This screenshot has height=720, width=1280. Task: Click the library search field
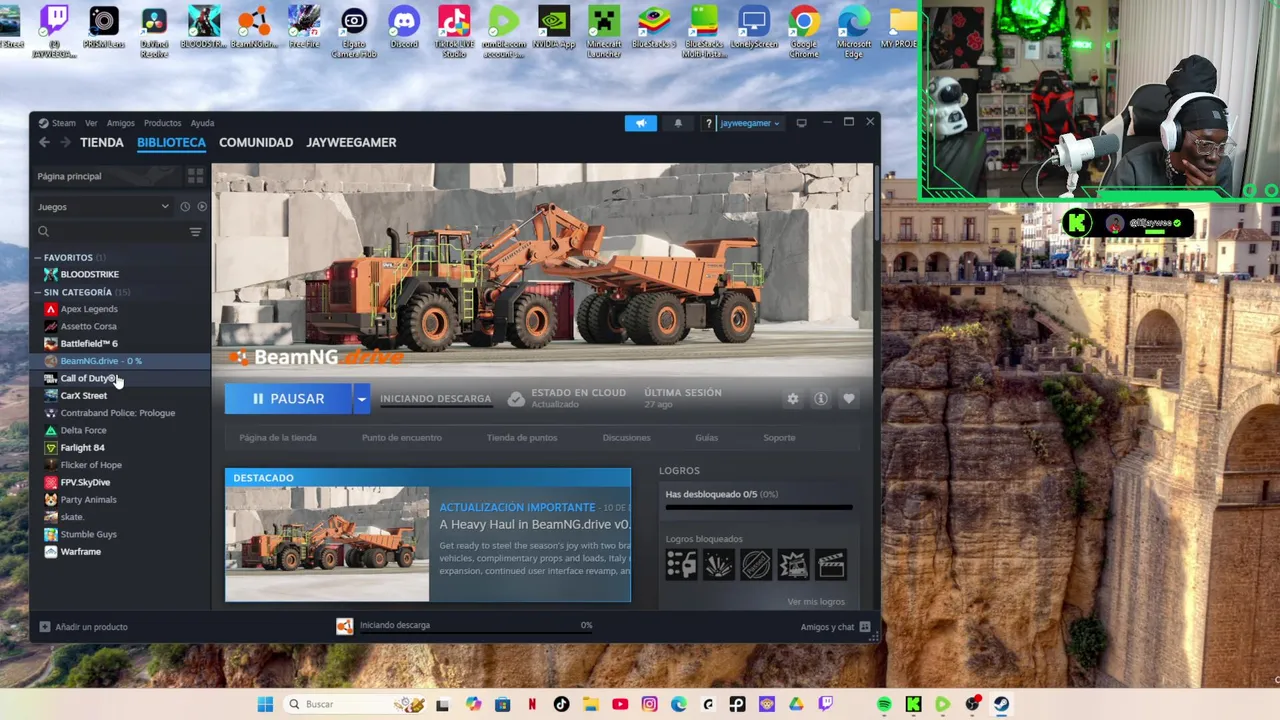(110, 232)
